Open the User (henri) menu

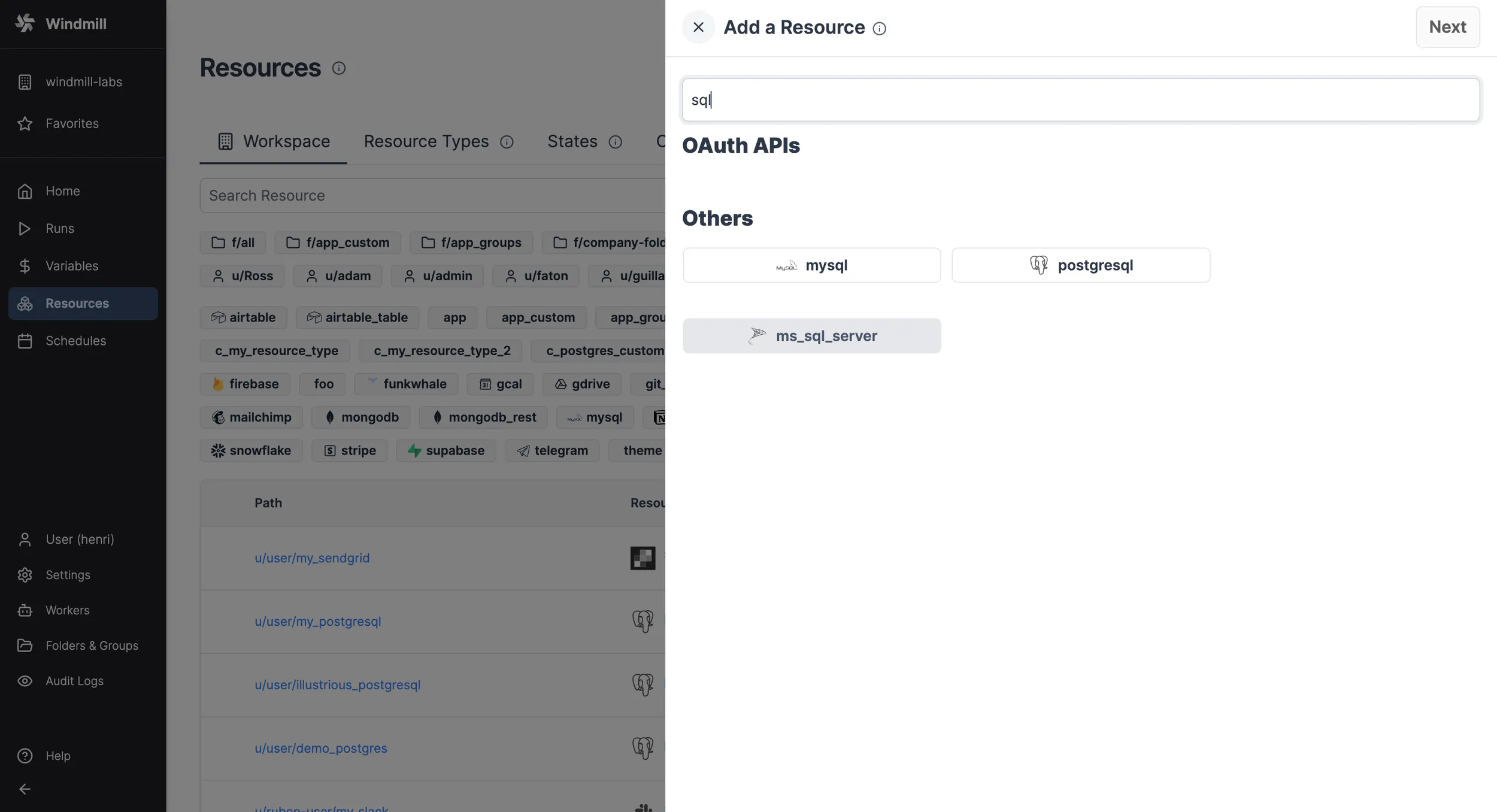[x=80, y=539]
